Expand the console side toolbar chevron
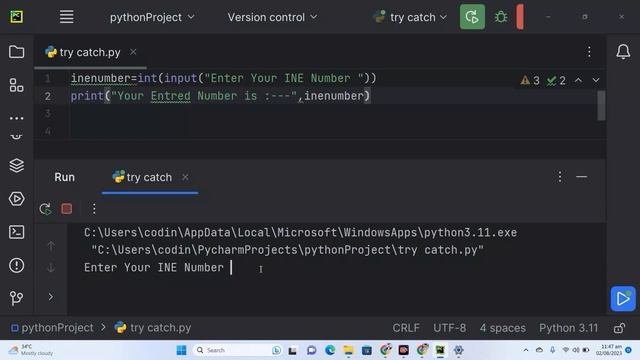The width and height of the screenshot is (640, 360). click(51, 297)
